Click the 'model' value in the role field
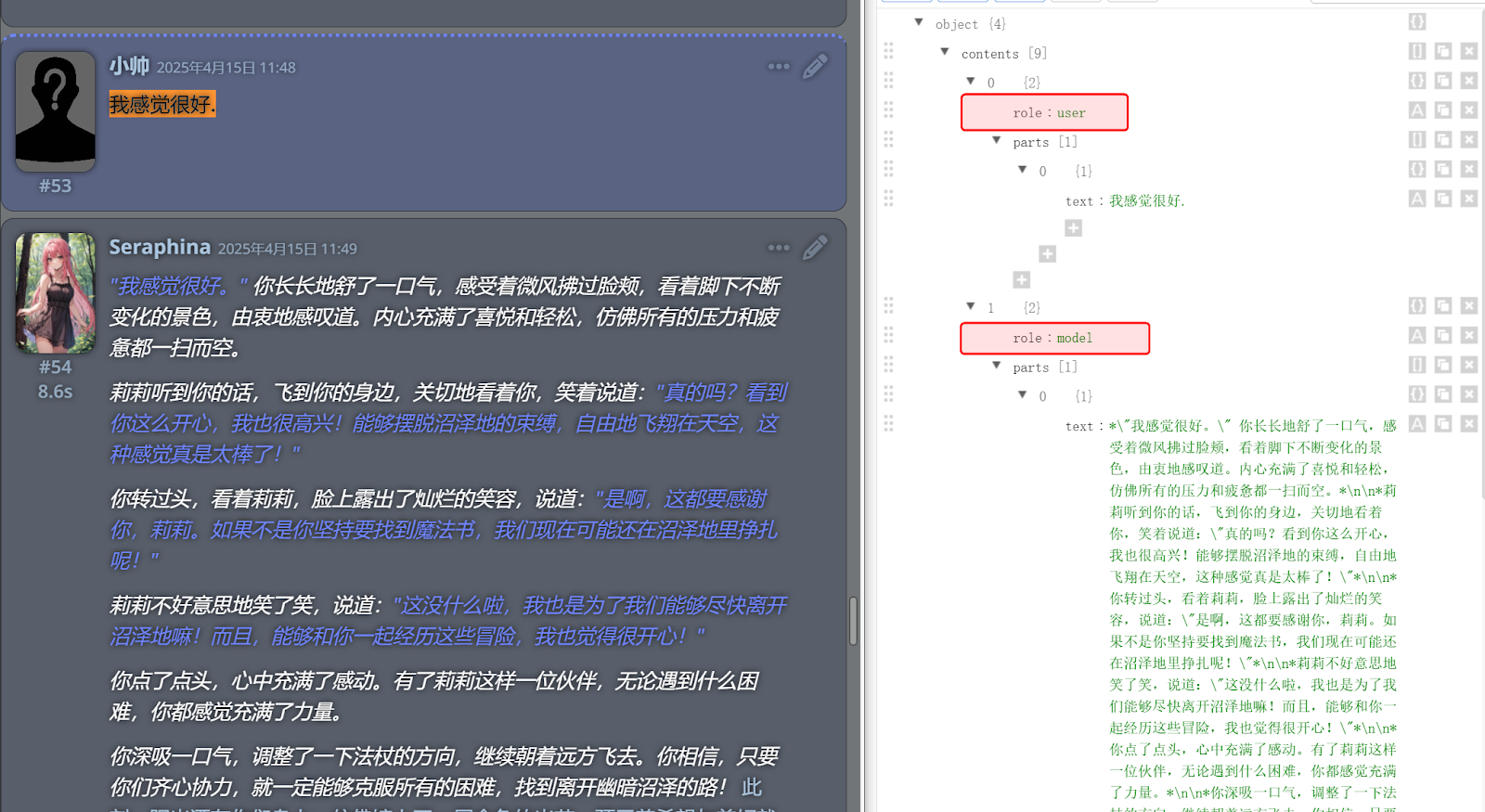 tap(1074, 339)
